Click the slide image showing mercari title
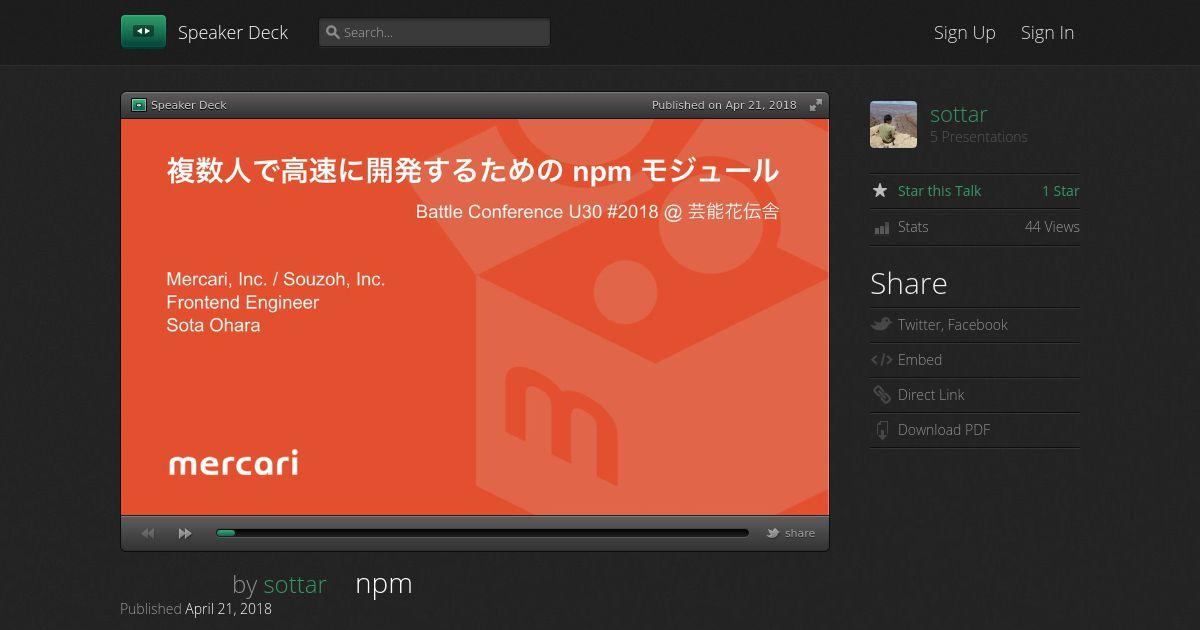This screenshot has width=1200, height=630. 475,317
